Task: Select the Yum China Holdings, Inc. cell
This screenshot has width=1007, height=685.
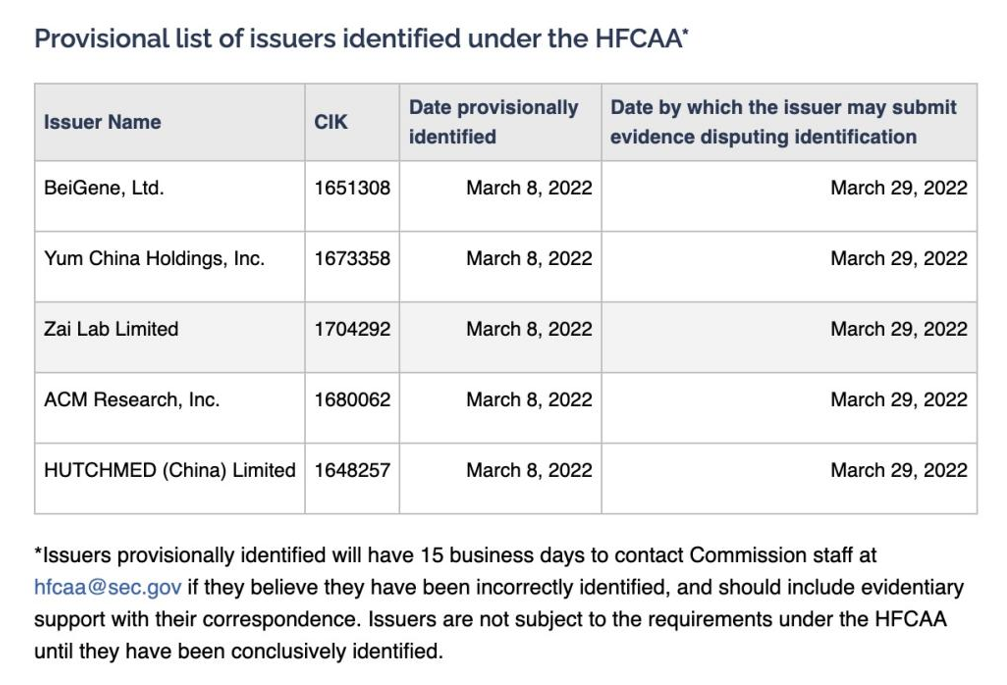Action: 154,258
